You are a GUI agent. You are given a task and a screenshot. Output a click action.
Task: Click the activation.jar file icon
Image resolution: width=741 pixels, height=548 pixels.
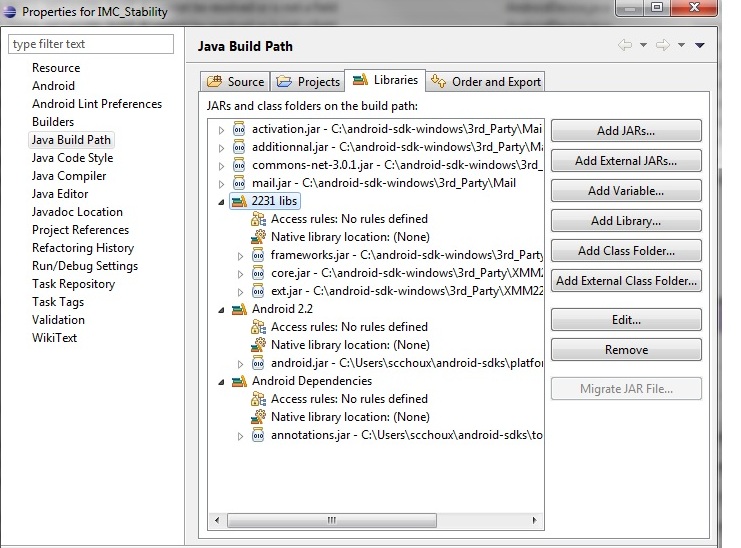coord(239,129)
